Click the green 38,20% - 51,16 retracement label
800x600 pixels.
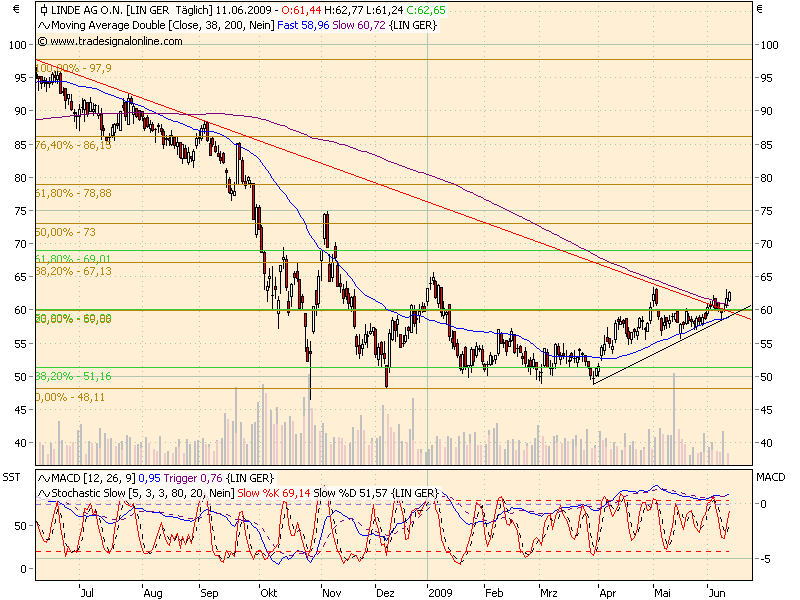[x=73, y=376]
